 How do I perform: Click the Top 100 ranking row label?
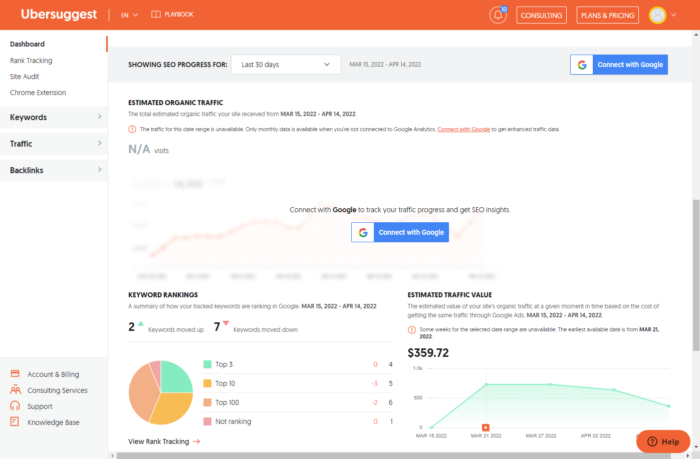pyautogui.click(x=227, y=402)
